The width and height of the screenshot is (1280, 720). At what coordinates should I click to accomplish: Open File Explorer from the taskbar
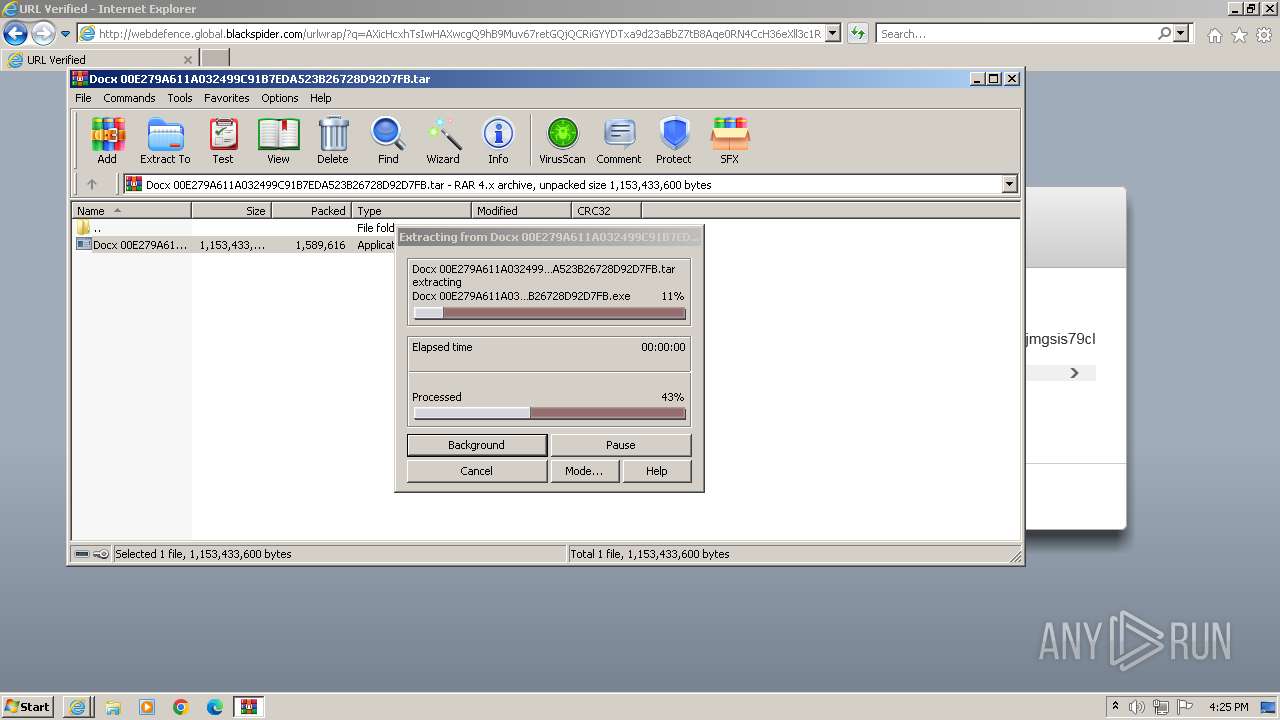pyautogui.click(x=113, y=707)
